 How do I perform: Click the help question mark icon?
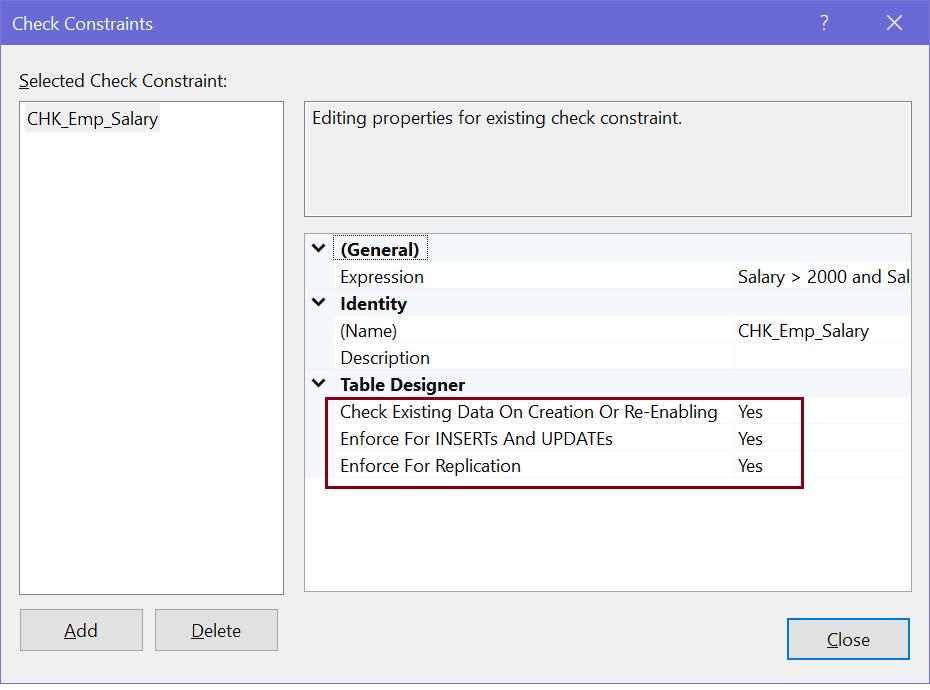point(823,22)
